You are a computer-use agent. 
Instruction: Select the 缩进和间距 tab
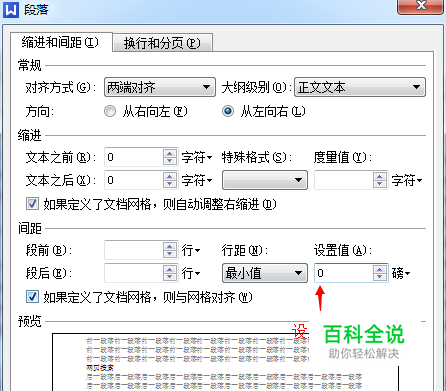61,42
